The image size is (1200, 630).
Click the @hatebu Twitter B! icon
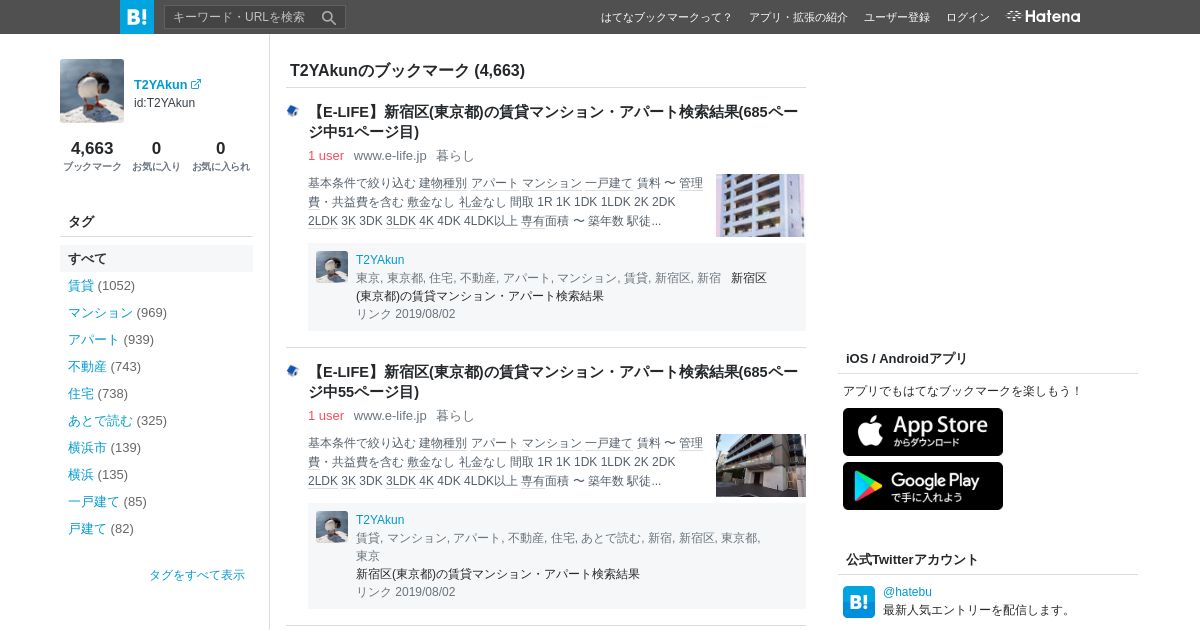(x=859, y=602)
